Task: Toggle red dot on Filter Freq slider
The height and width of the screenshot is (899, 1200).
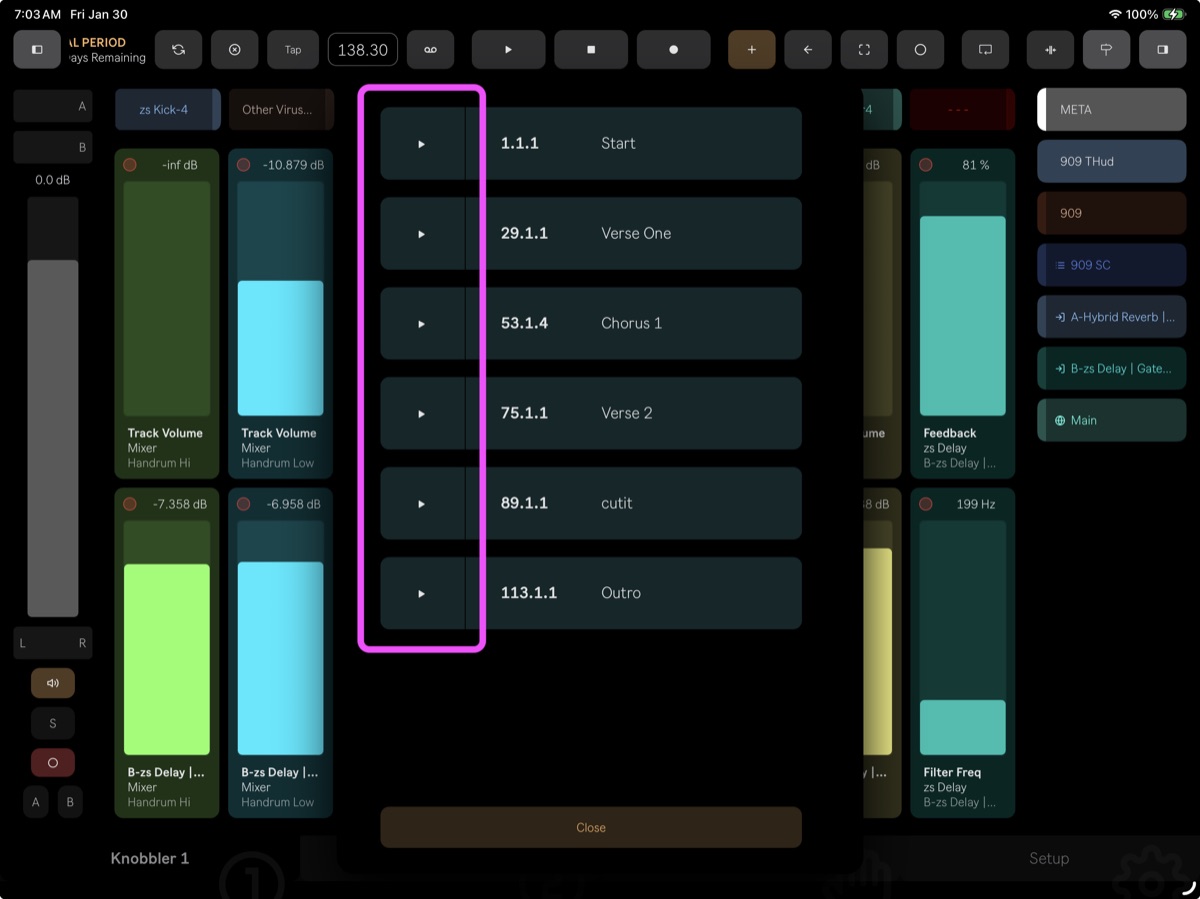Action: click(926, 504)
